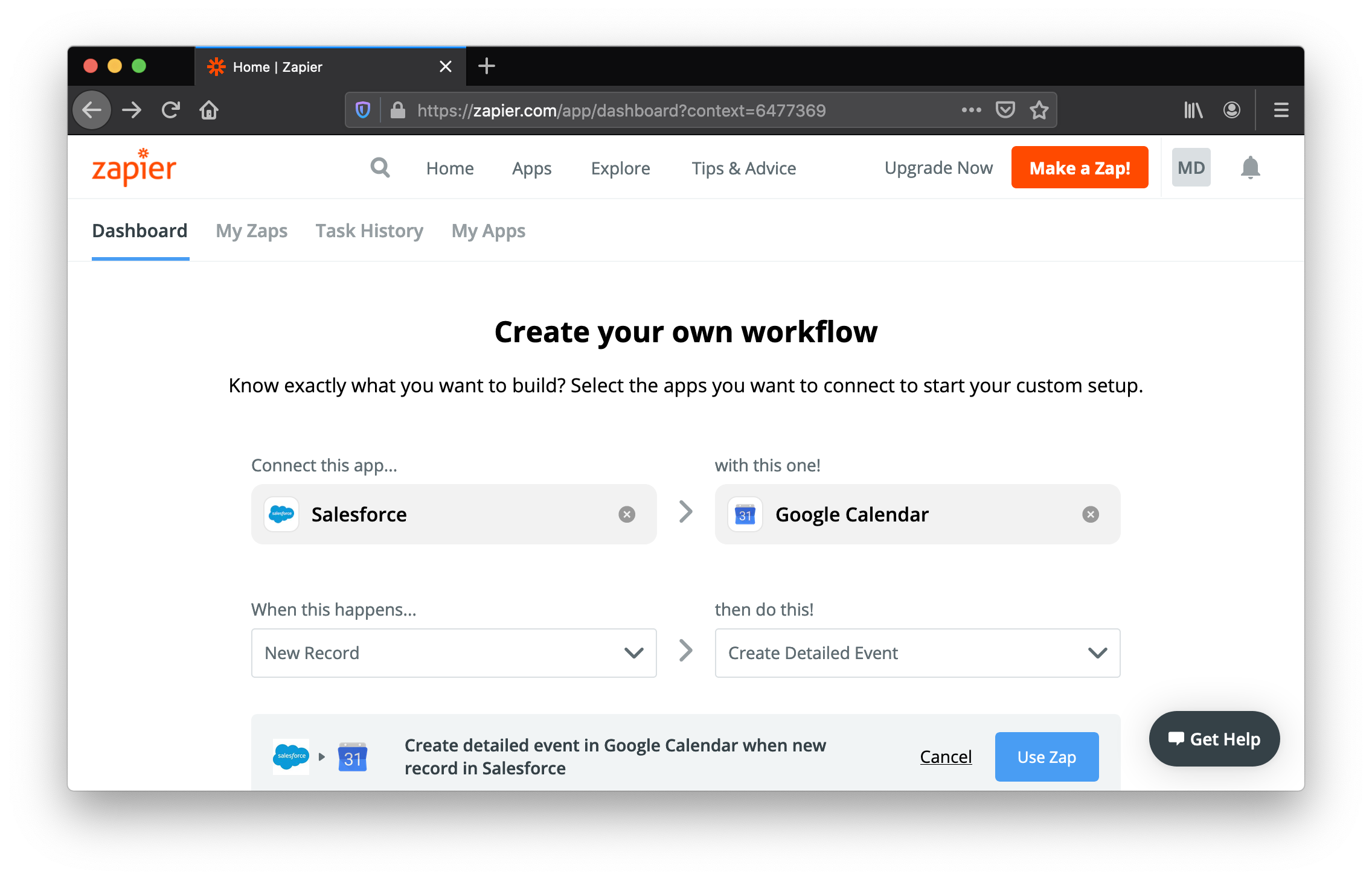Click the Cancel link
The image size is (1372, 880).
[946, 757]
